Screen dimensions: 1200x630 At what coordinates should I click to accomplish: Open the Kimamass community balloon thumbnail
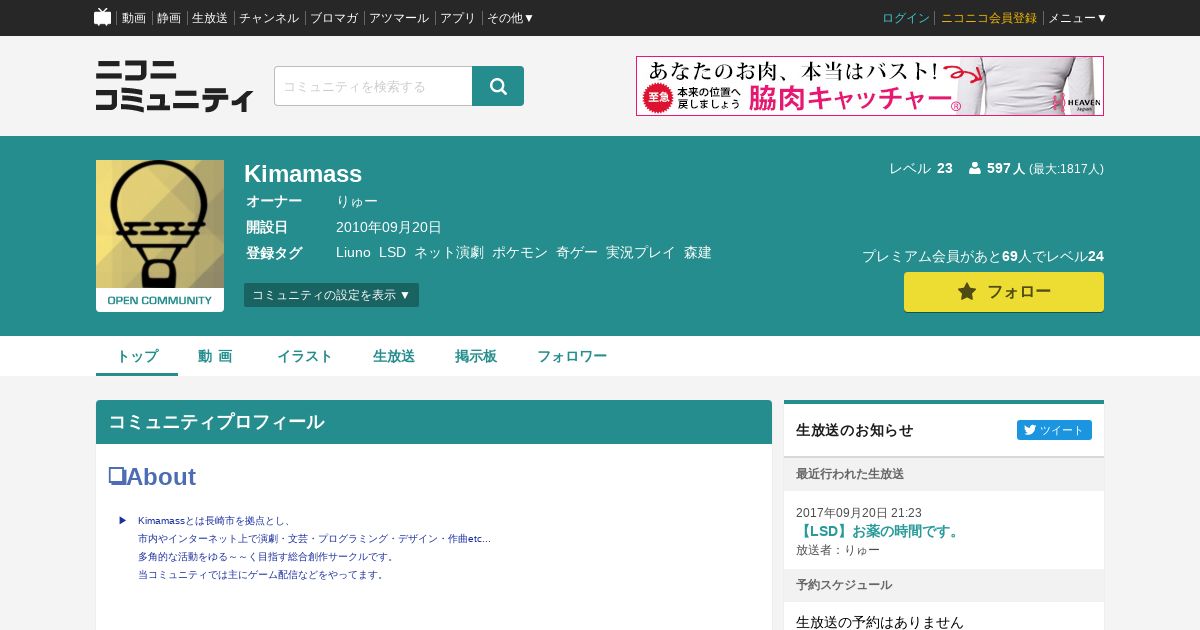coord(160,236)
